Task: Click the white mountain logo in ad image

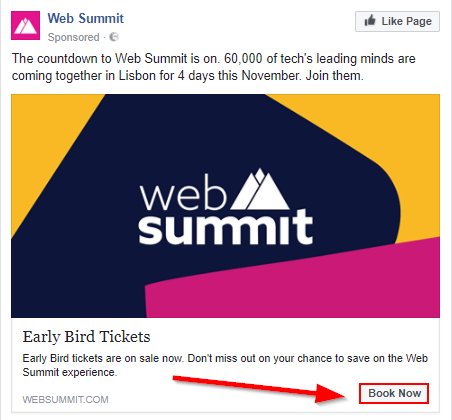Action: (260, 189)
